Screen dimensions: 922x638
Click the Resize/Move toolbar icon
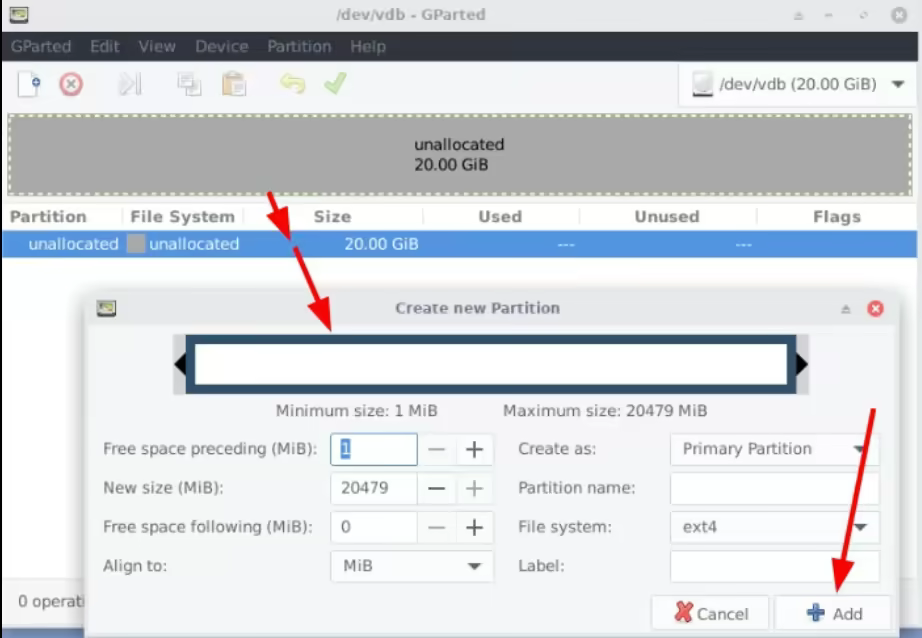130,85
